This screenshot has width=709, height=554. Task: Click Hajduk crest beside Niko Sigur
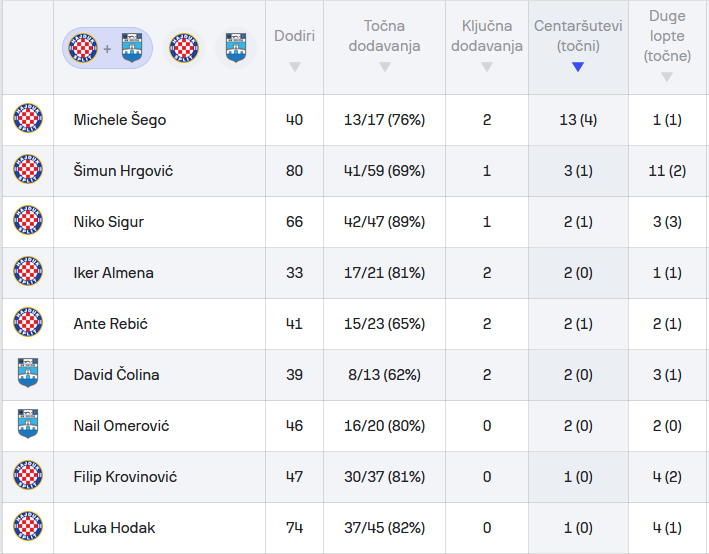pos(27,222)
